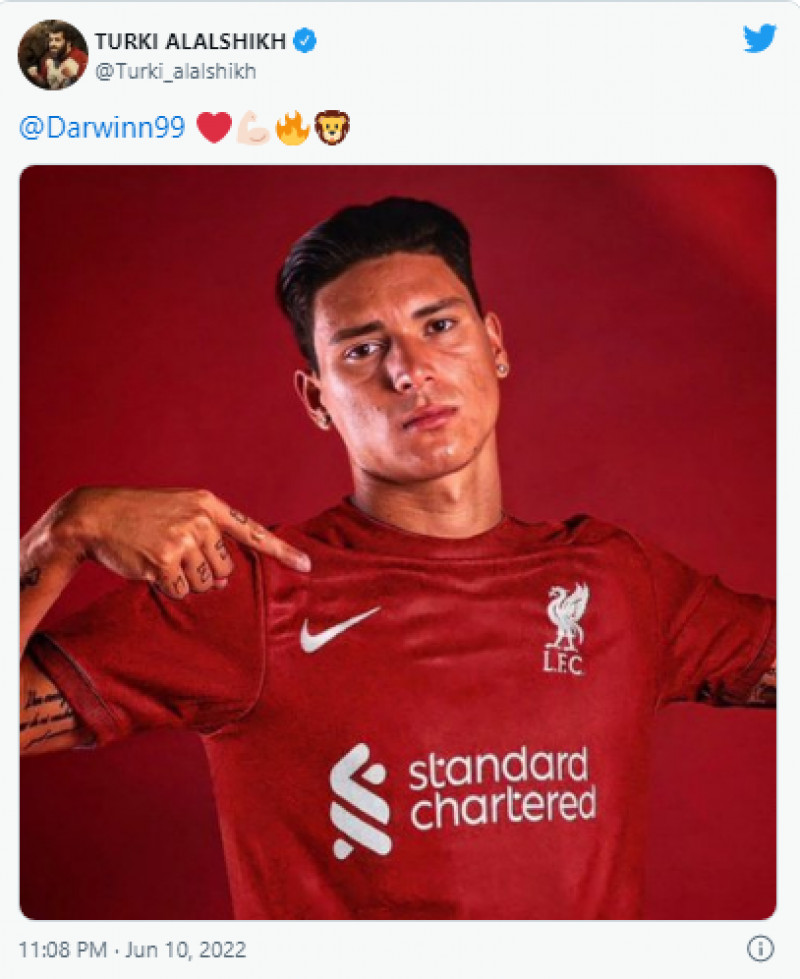Image resolution: width=800 pixels, height=979 pixels.
Task: Open the tweet info icon
Action: click(760, 948)
